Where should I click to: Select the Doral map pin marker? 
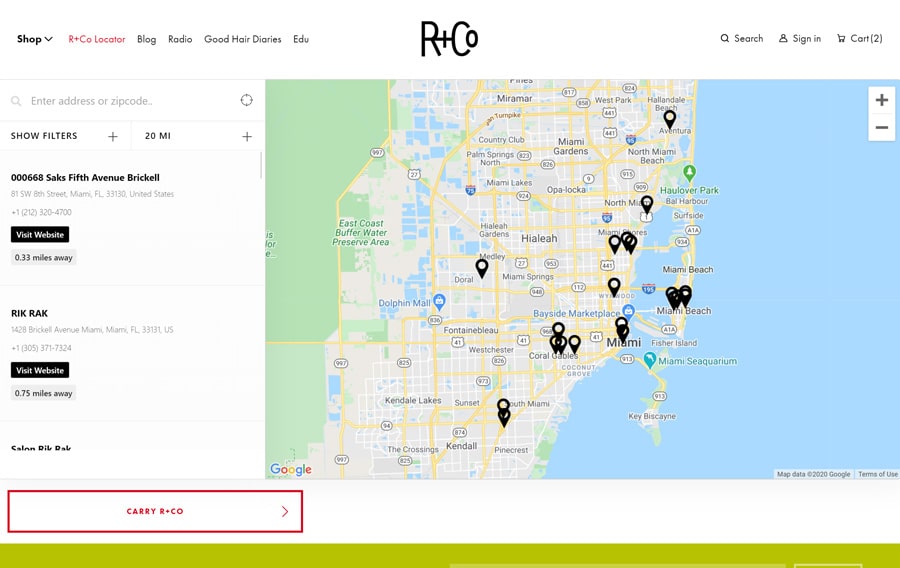pos(482,267)
